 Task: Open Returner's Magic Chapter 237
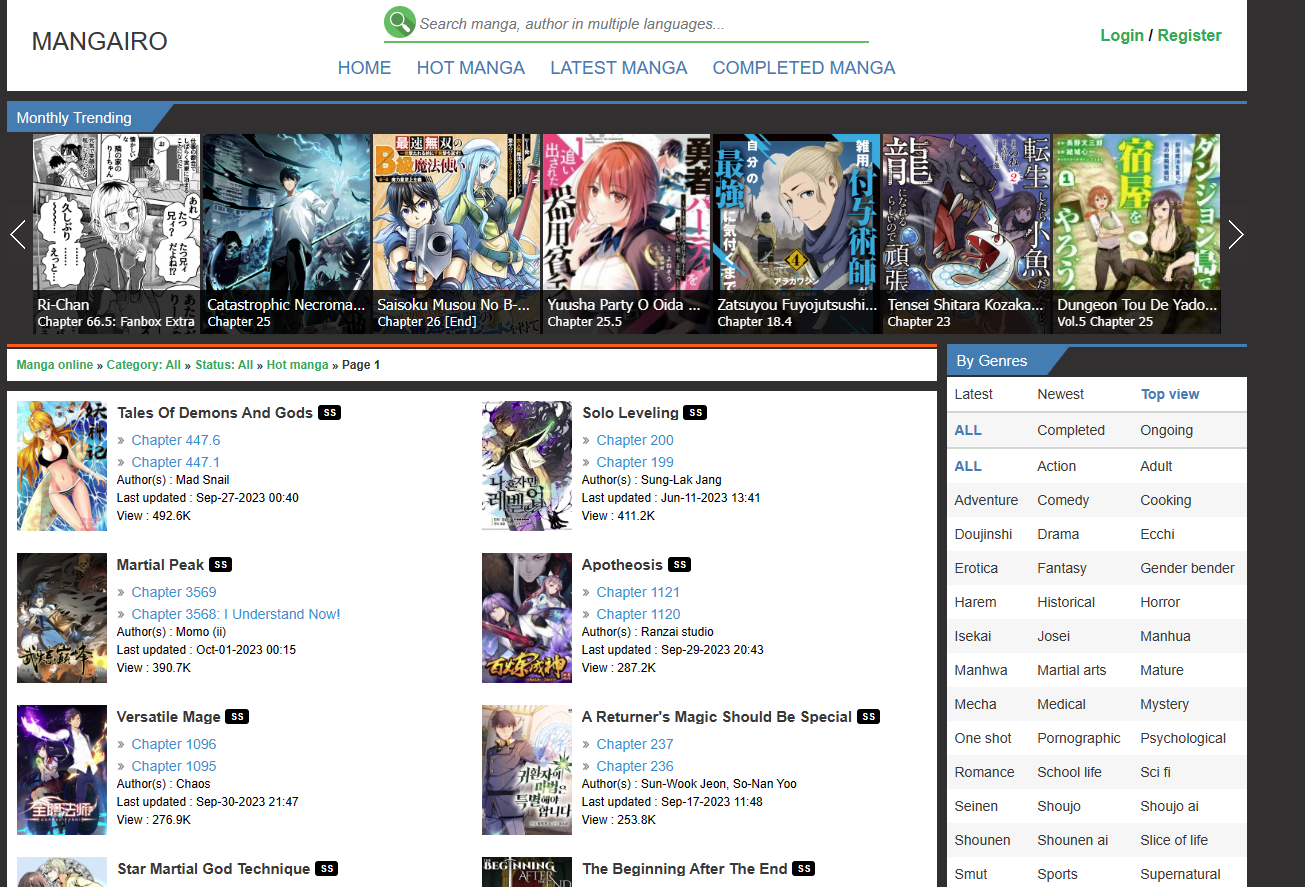[x=635, y=744]
